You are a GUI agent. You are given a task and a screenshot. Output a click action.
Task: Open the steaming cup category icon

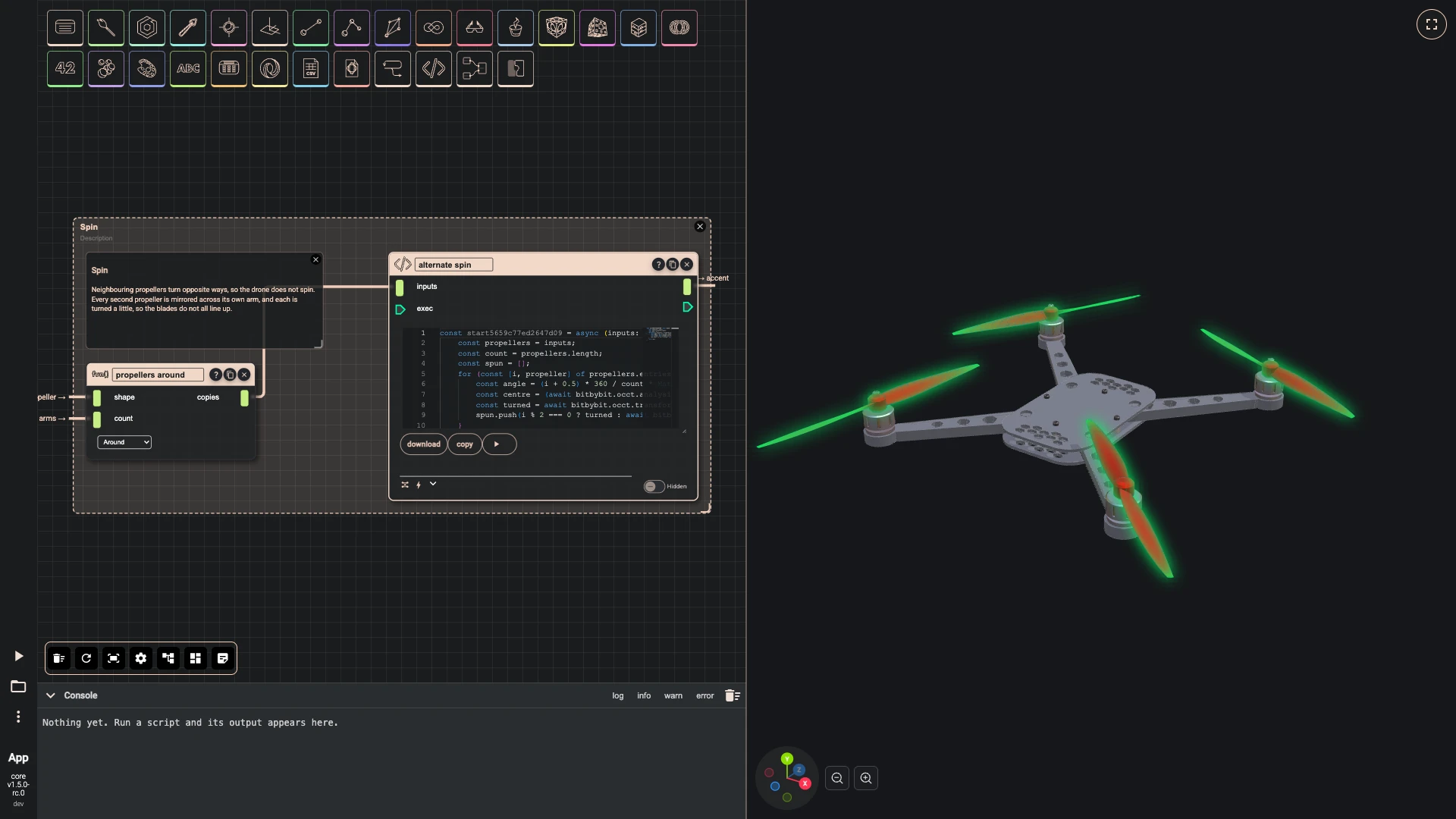pos(516,28)
